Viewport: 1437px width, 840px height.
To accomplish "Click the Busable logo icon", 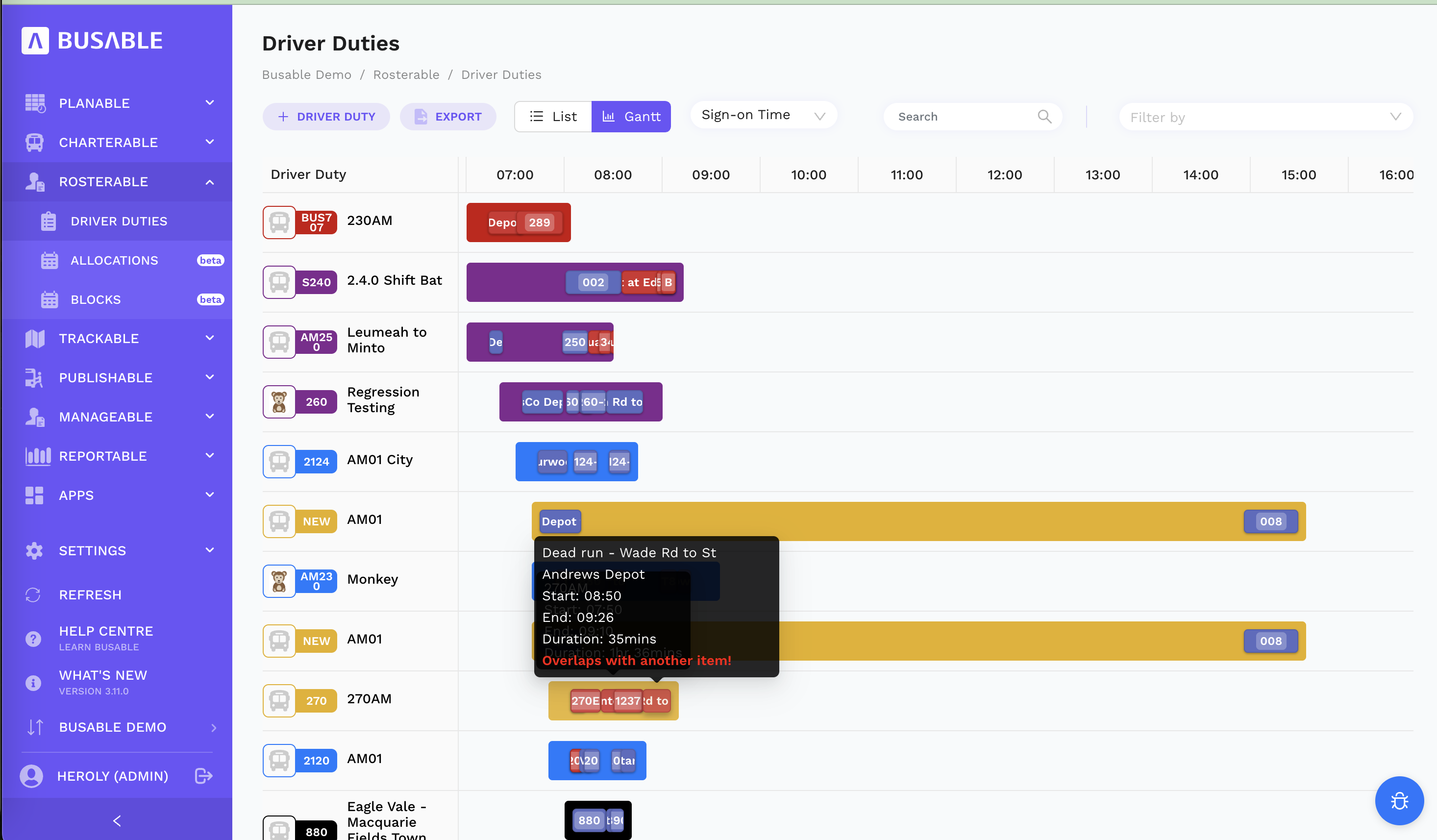I will 35,41.
